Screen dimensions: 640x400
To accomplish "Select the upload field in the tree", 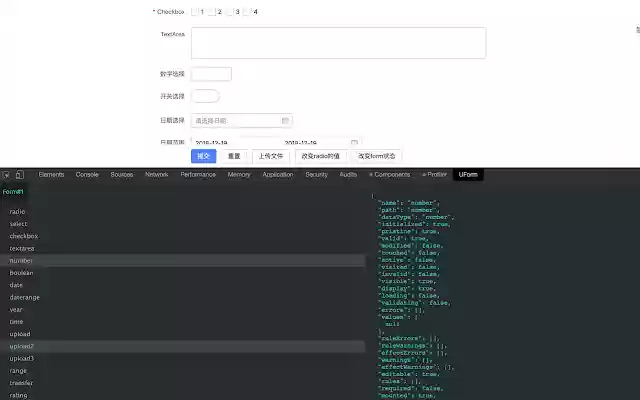I will [x=20, y=334].
